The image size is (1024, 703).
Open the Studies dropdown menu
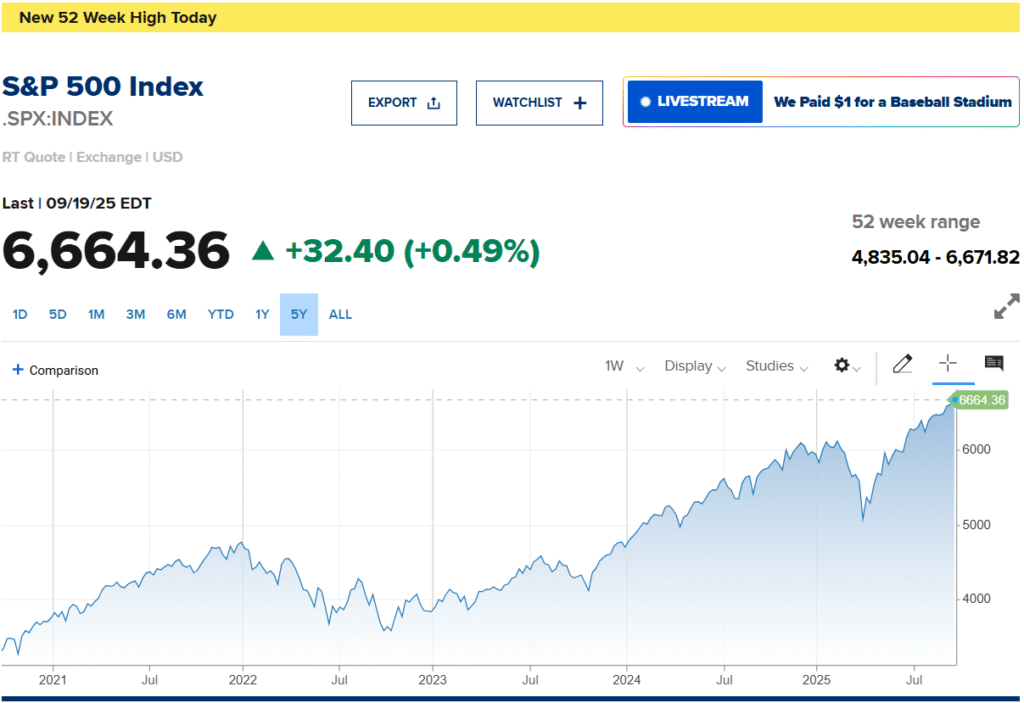coord(776,366)
